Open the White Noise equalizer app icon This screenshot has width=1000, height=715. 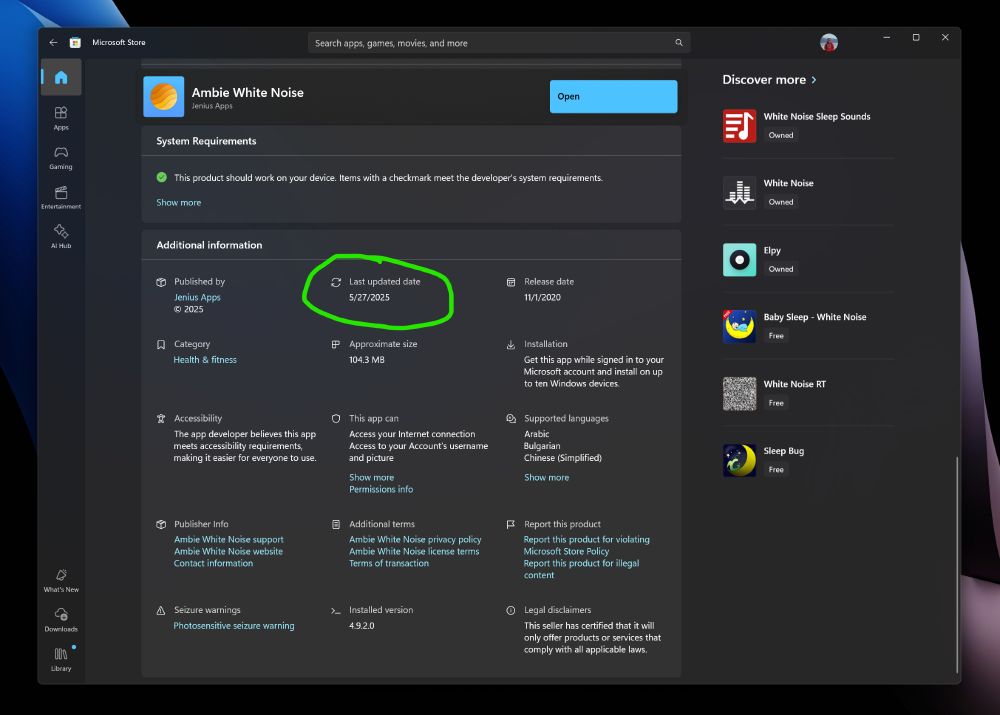coord(739,193)
